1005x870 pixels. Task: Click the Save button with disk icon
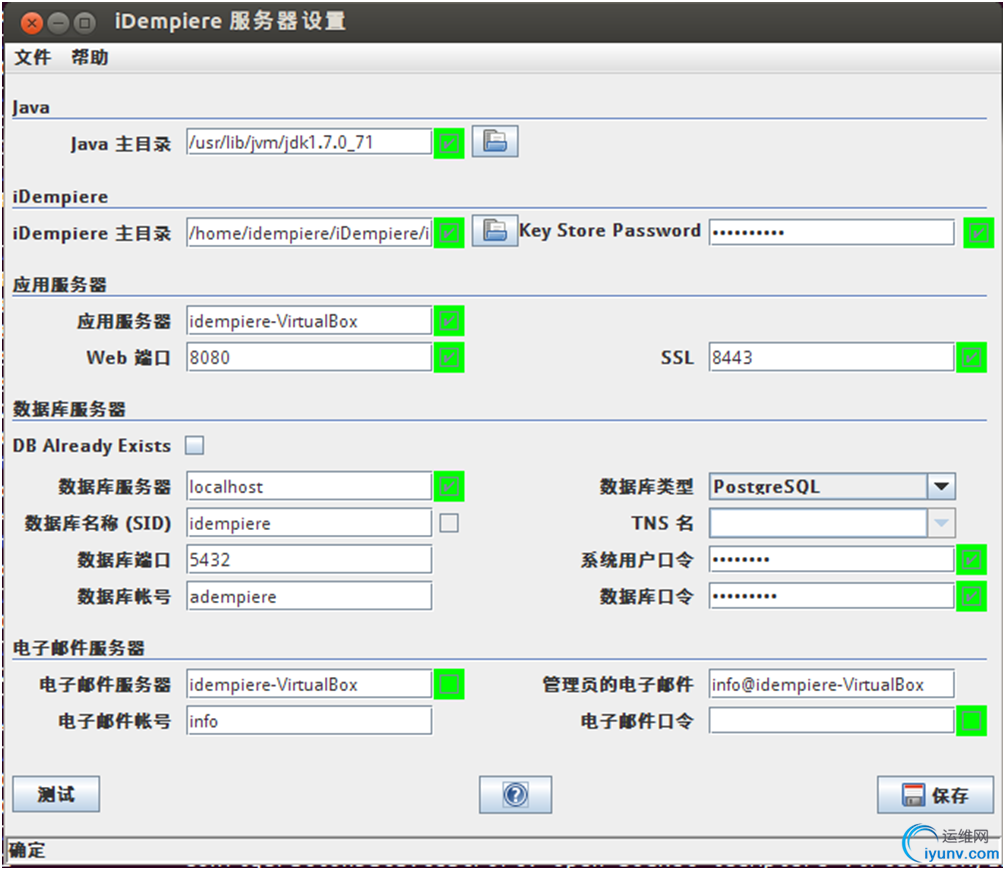(935, 795)
